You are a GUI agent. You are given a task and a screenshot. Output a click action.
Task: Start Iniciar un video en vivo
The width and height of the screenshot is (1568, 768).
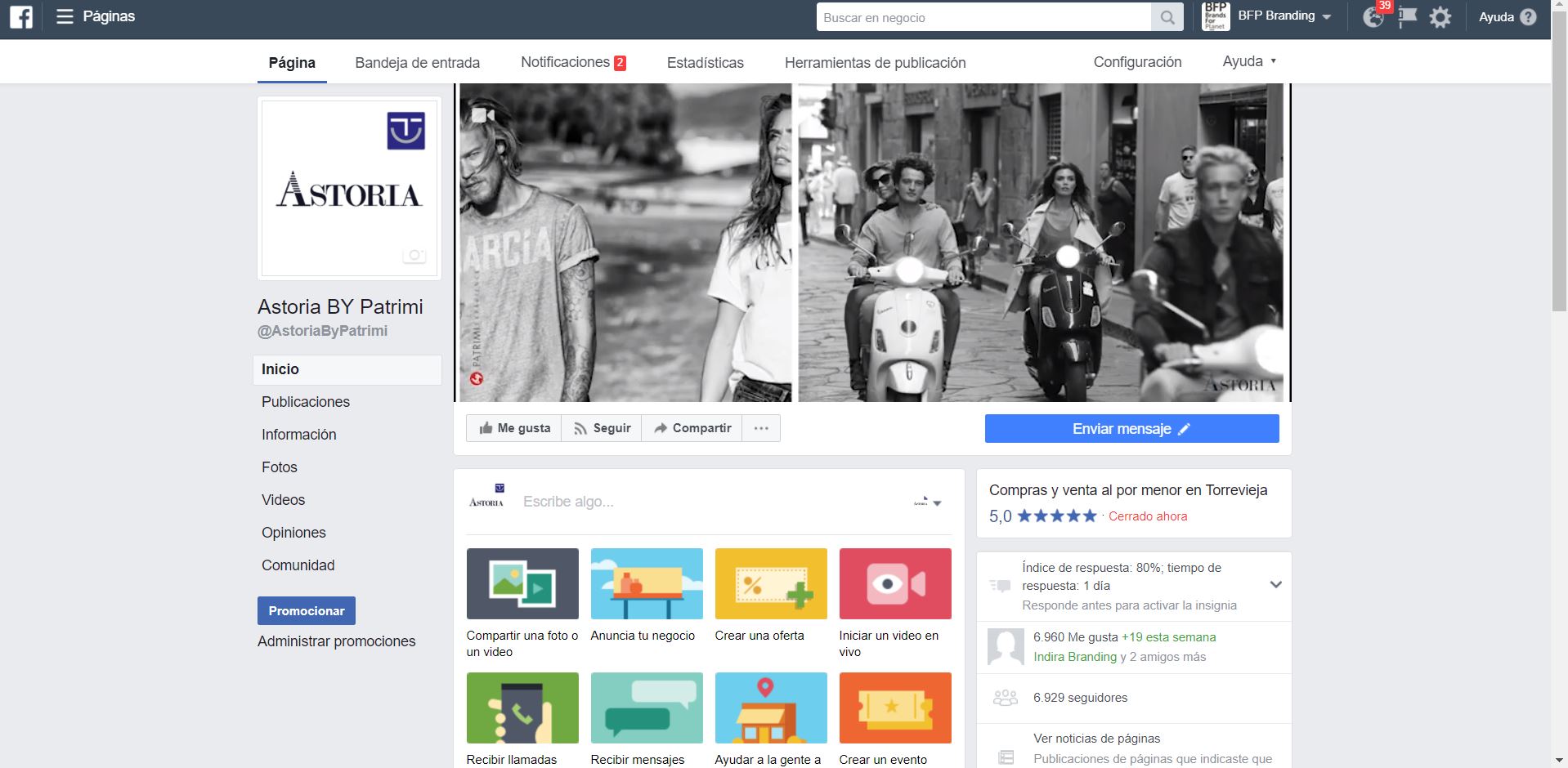[894, 583]
